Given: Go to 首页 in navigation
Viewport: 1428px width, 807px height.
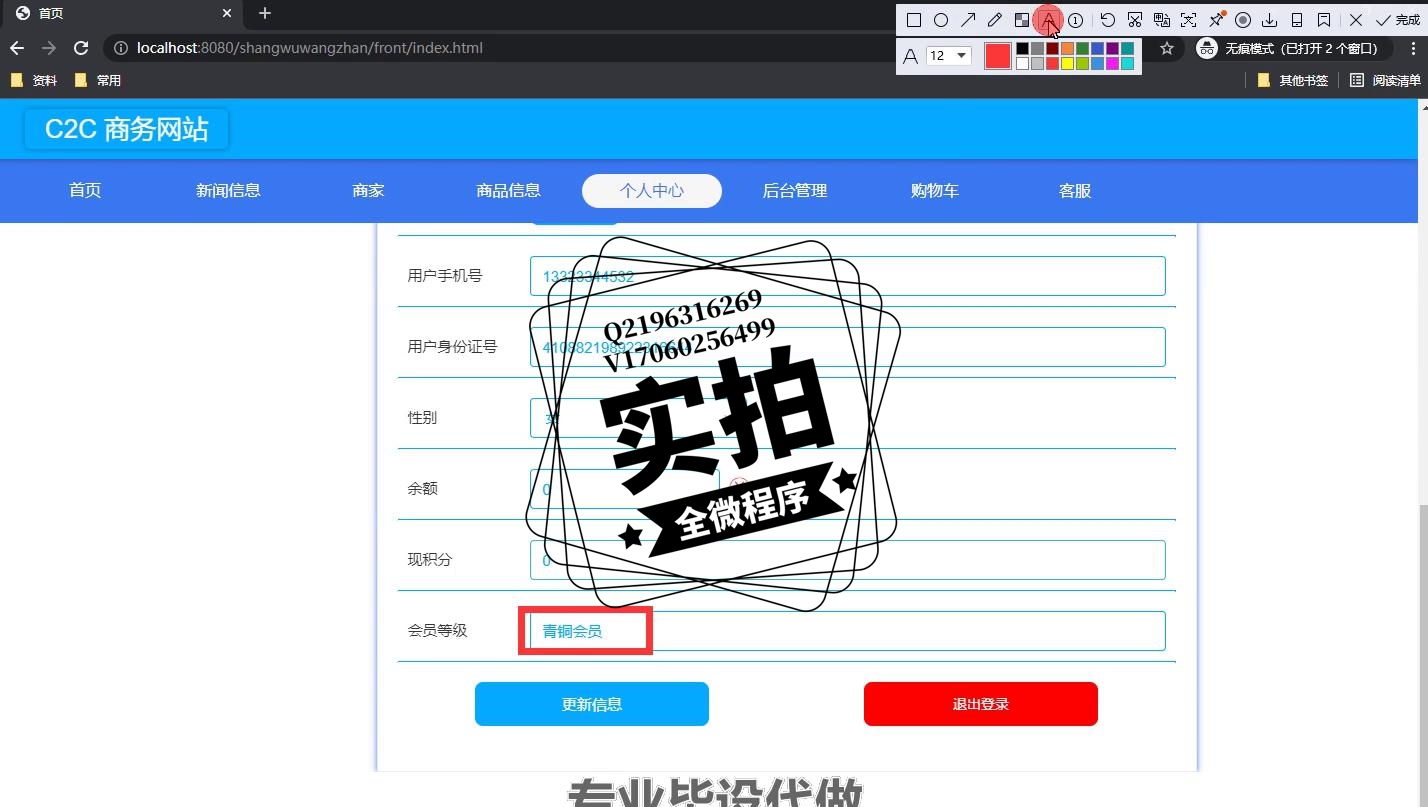Looking at the screenshot, I should 85,190.
